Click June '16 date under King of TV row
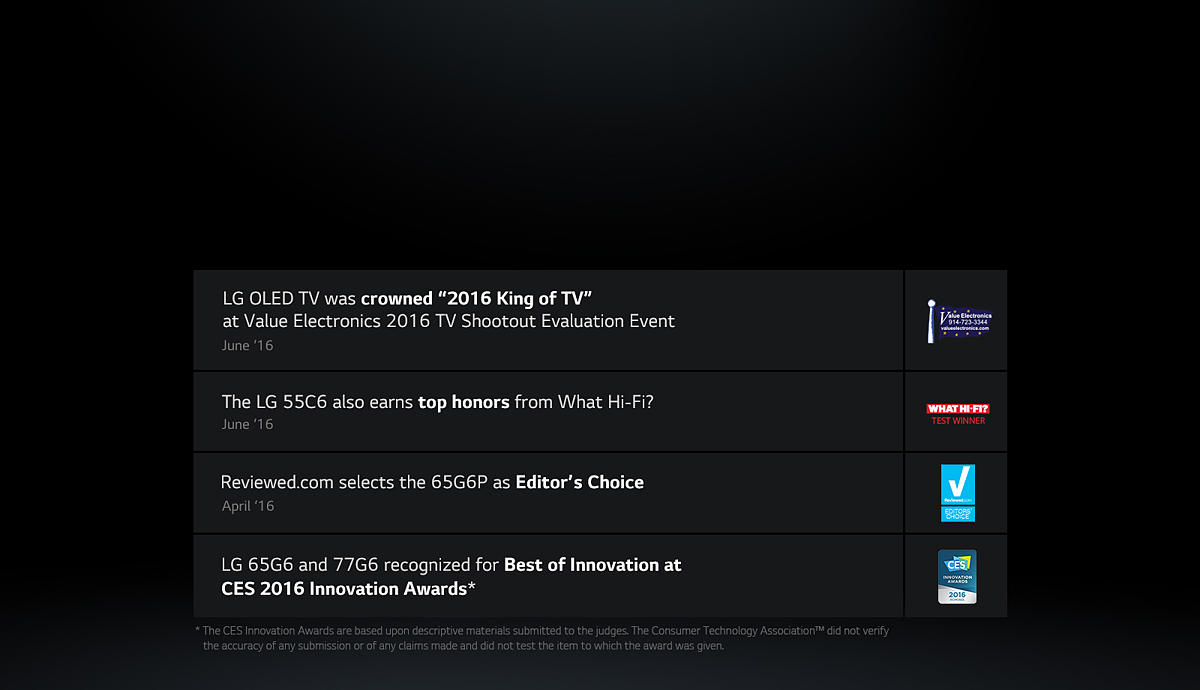 click(247, 345)
